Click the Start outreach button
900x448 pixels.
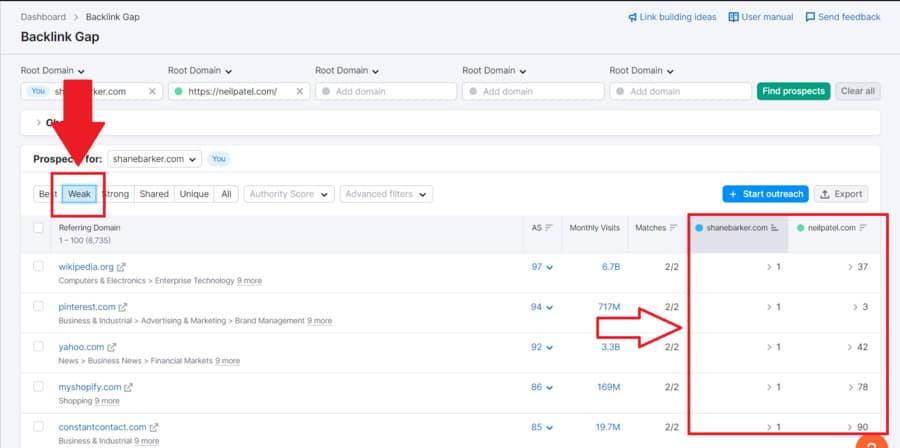click(x=766, y=194)
